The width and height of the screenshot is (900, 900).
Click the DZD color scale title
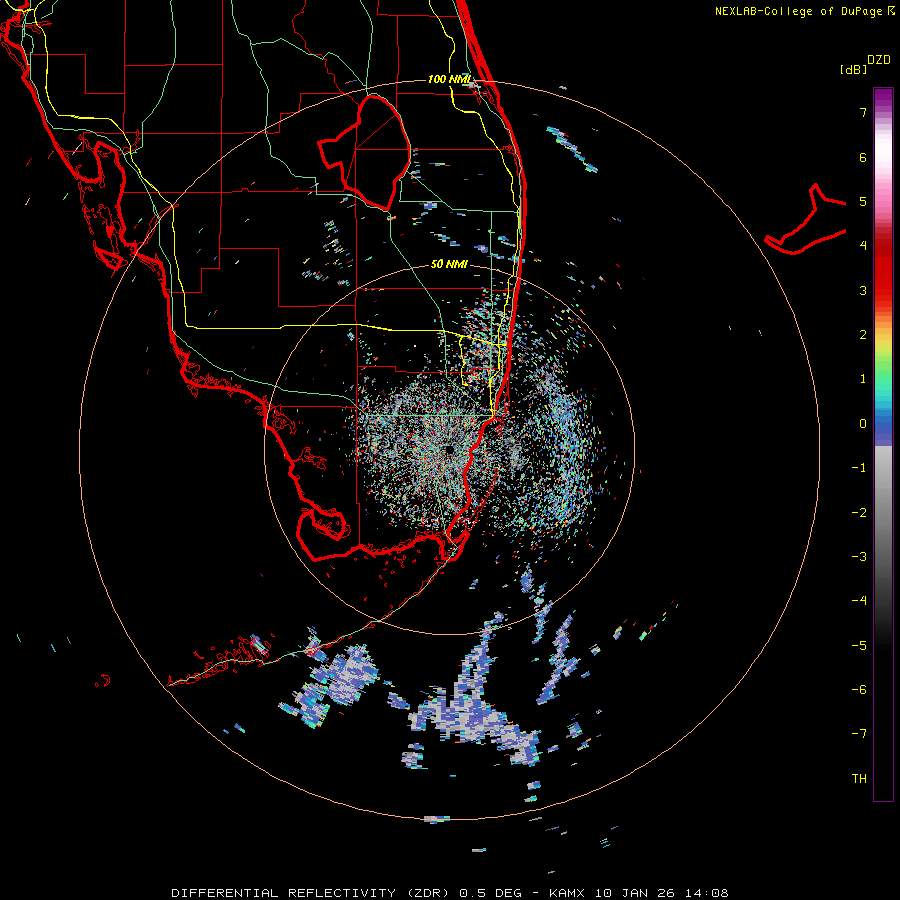pyautogui.click(x=879, y=60)
